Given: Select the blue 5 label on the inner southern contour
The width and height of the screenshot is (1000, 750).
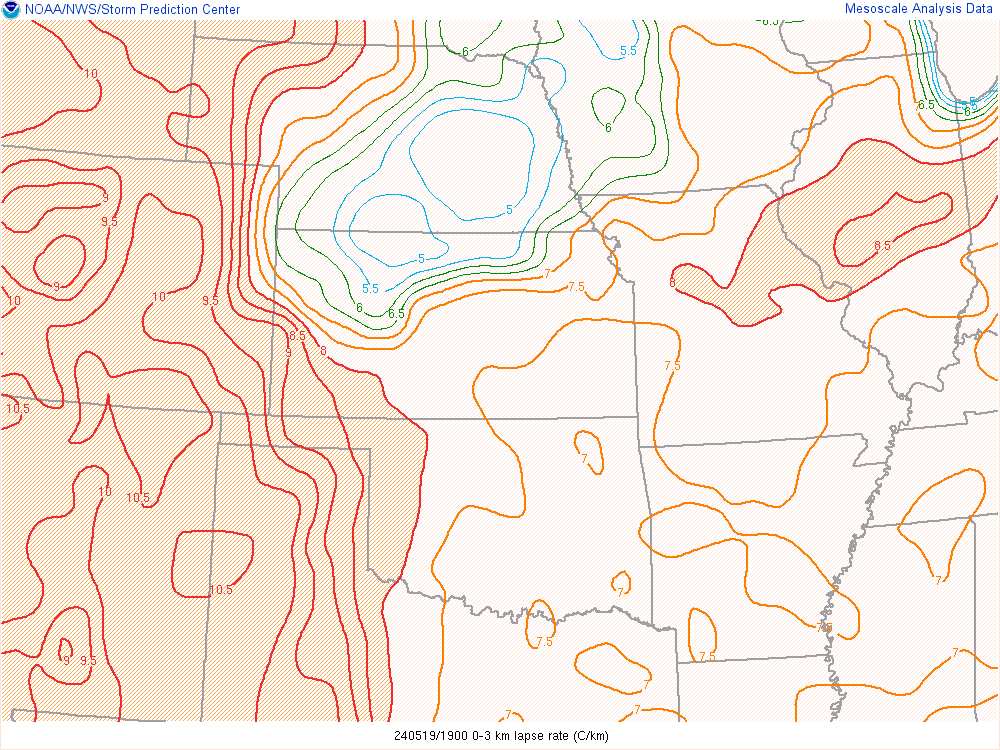Looking at the screenshot, I should click(x=421, y=258).
